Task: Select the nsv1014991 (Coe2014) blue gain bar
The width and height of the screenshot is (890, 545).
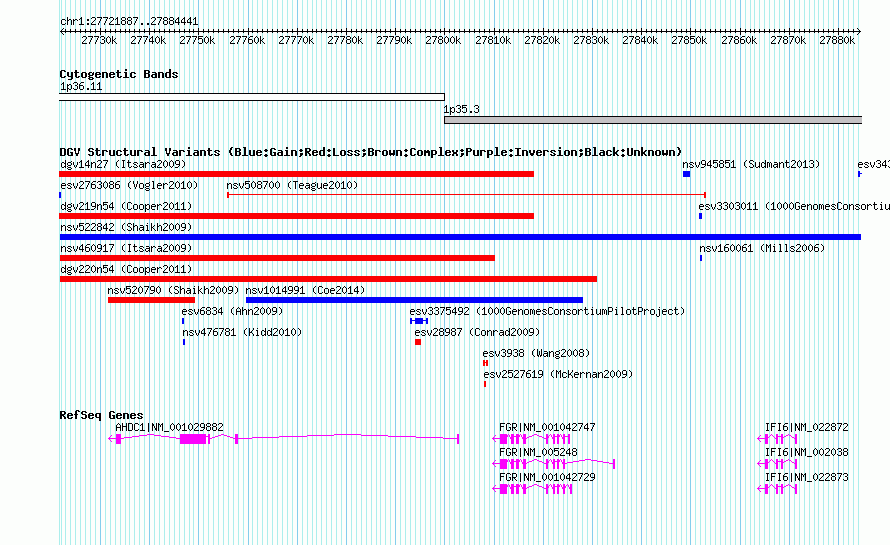Action: click(414, 300)
